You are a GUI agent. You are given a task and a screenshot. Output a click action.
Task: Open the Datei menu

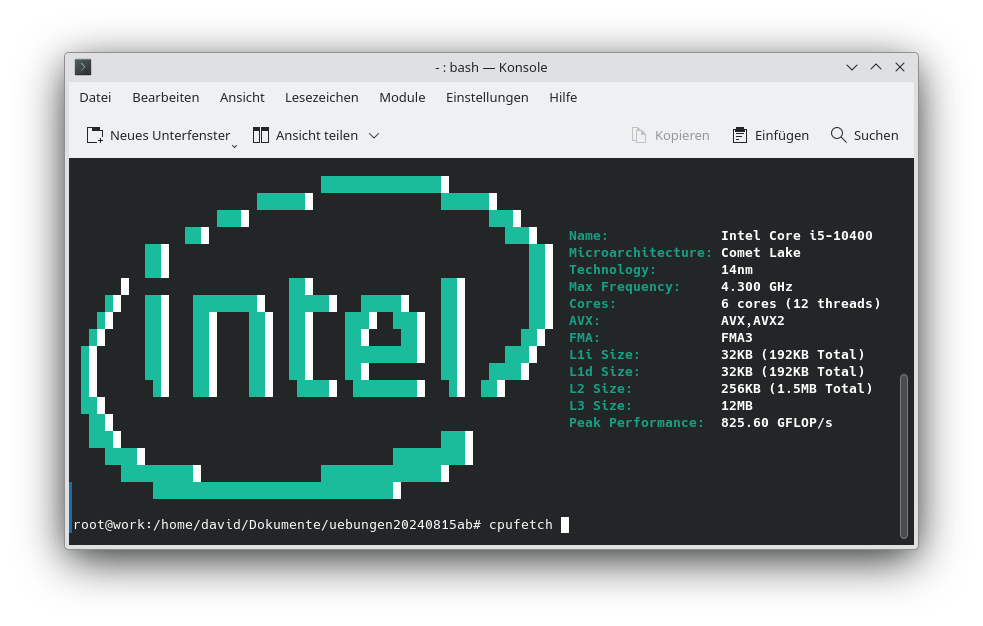pos(95,97)
